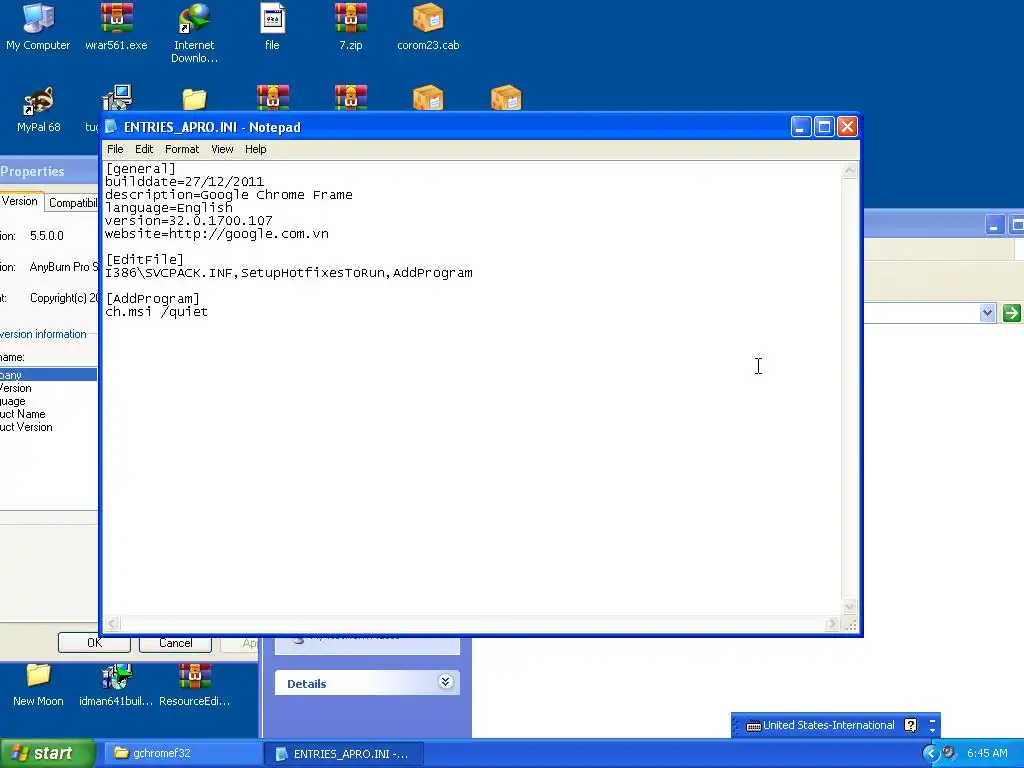Open ResourceEdi... archive icon

195,685
